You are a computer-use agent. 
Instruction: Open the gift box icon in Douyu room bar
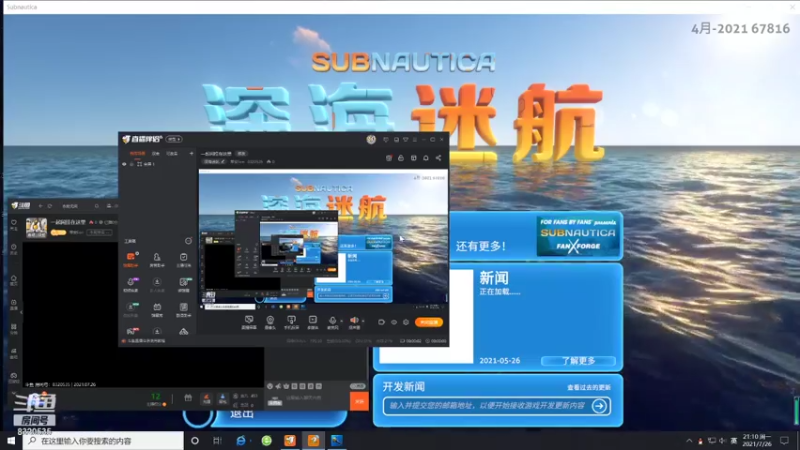point(188,398)
